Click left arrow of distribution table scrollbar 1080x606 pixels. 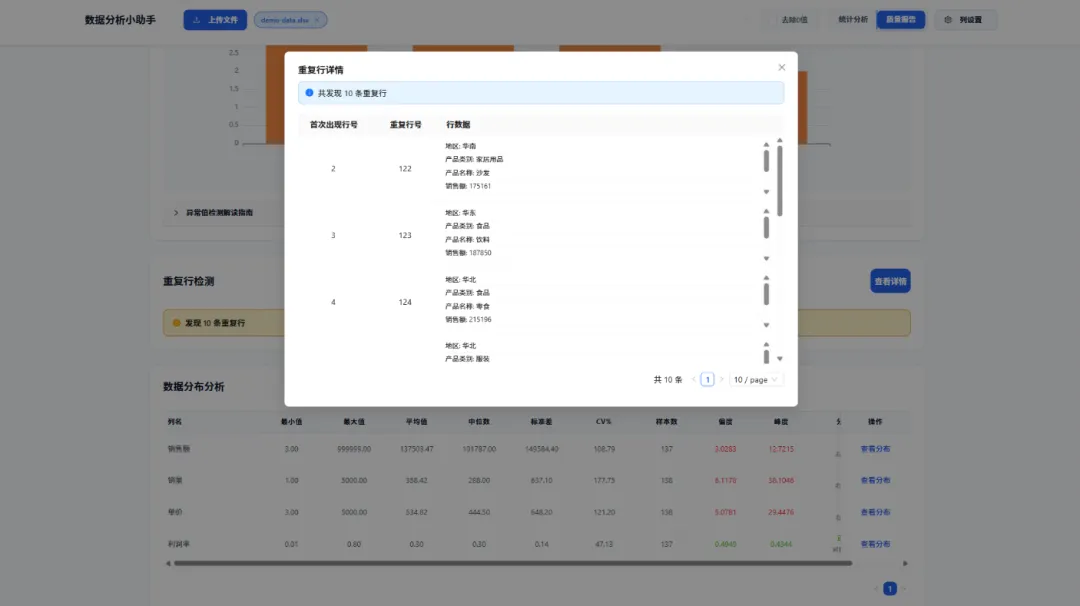click(168, 563)
